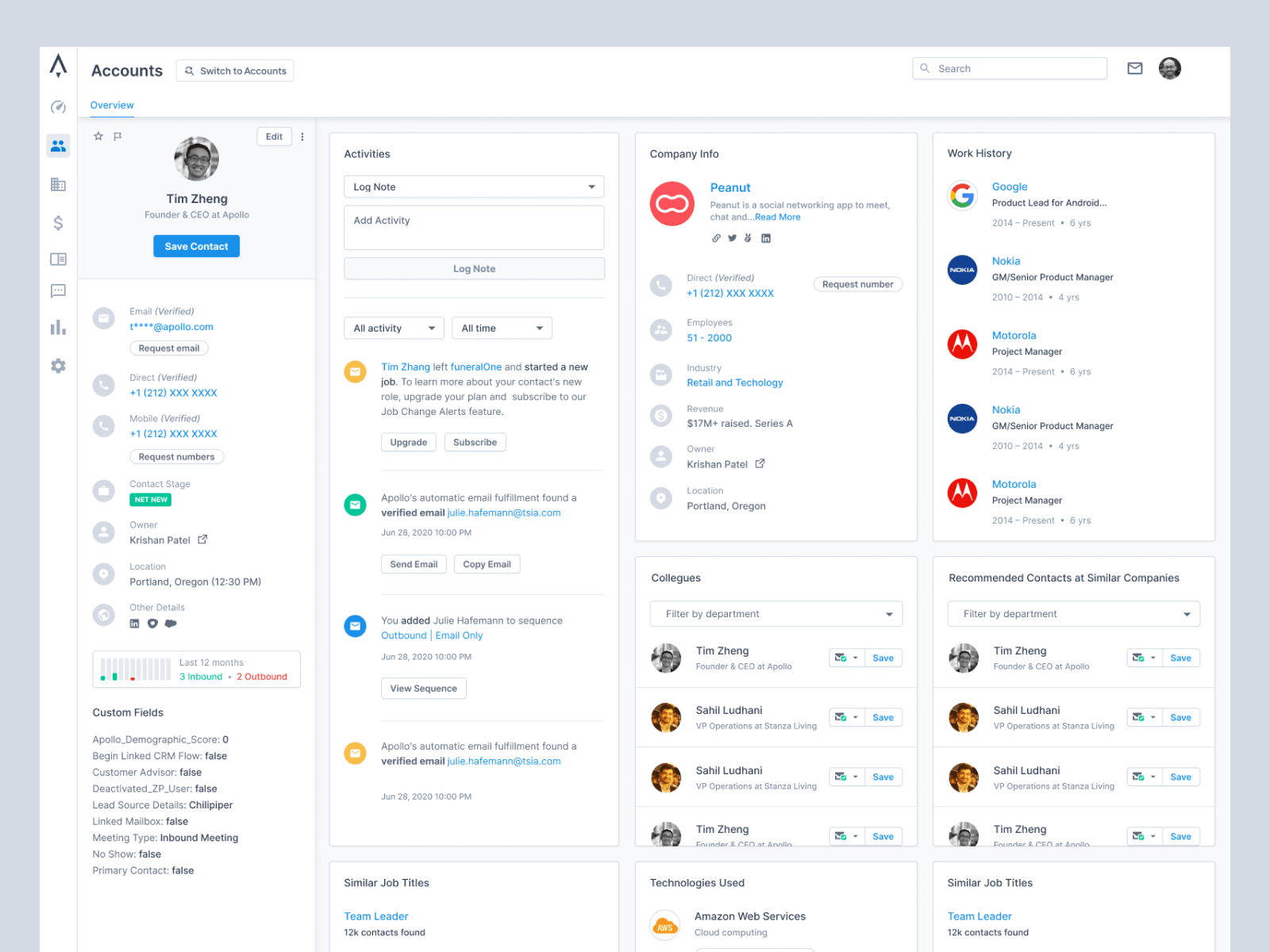Click the Edit contact button
The image size is (1270, 952).
(x=274, y=136)
